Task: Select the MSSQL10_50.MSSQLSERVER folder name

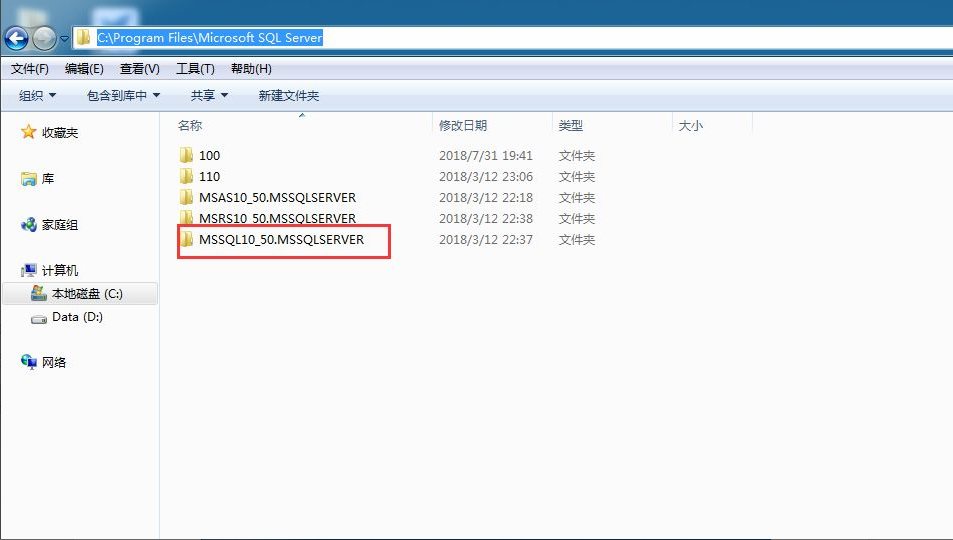Action: click(281, 240)
